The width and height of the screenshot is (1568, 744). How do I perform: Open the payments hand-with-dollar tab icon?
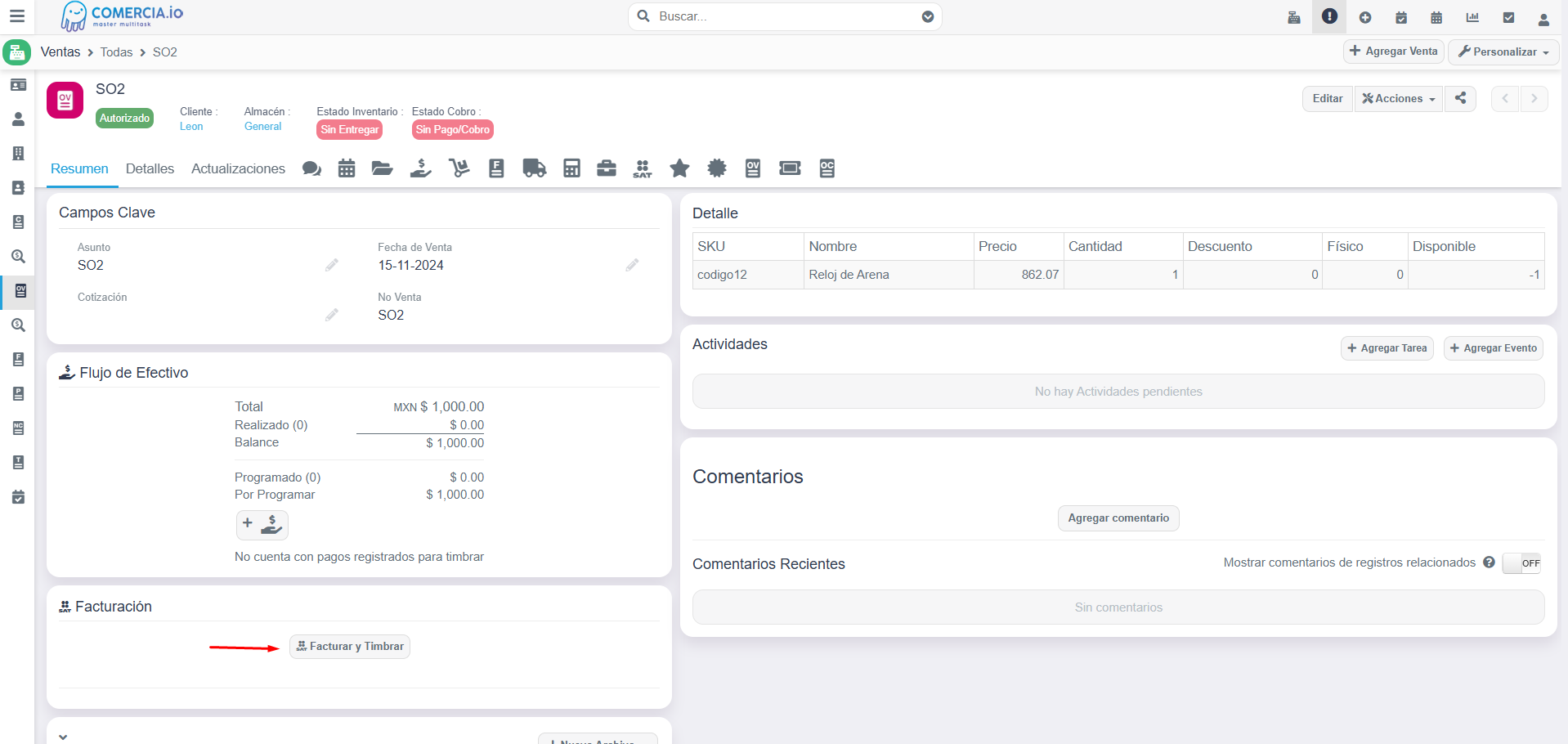tap(420, 168)
